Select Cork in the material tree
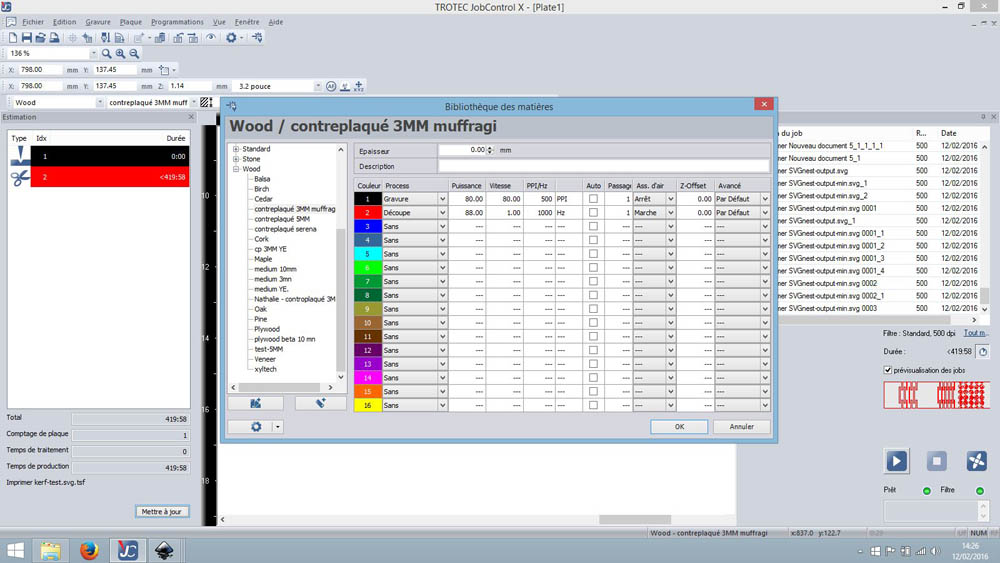Screen dimensions: 1000x563 [x=261, y=239]
